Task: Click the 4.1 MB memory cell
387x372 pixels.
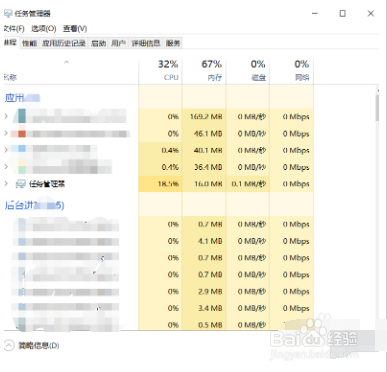Action: pos(204,241)
